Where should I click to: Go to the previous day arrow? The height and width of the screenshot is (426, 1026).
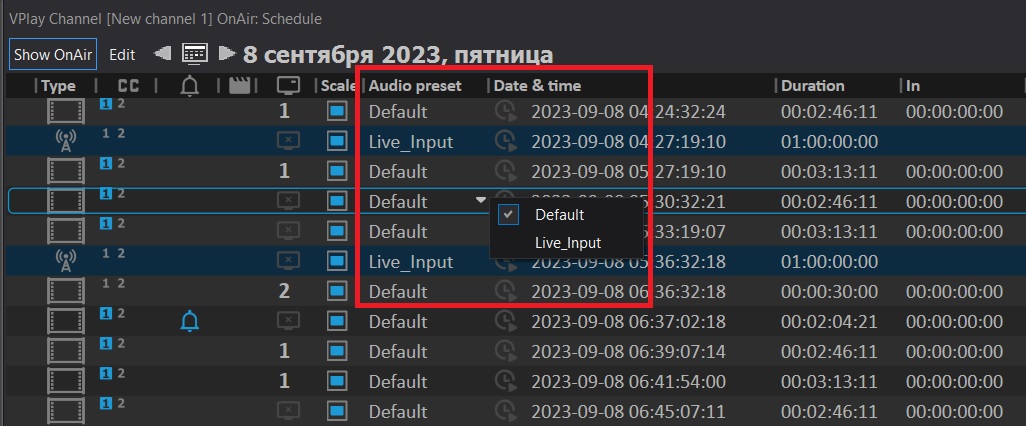point(162,54)
